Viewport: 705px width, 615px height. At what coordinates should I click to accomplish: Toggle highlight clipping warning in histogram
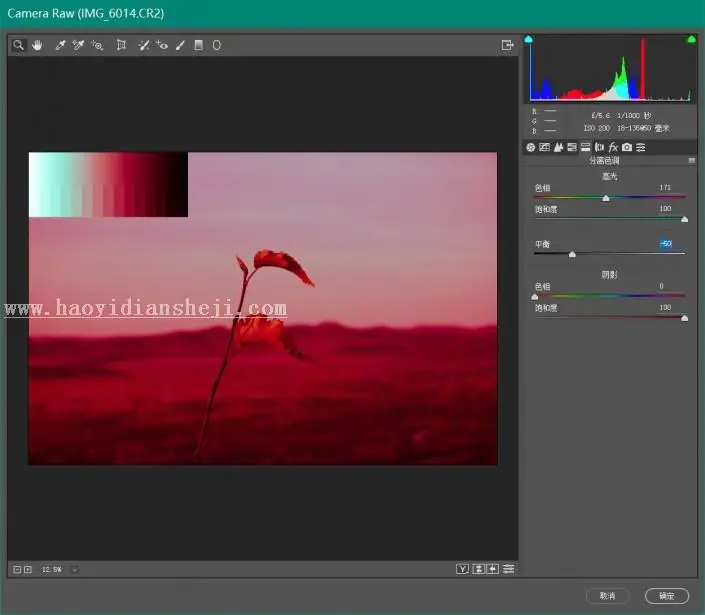pyautogui.click(x=692, y=40)
